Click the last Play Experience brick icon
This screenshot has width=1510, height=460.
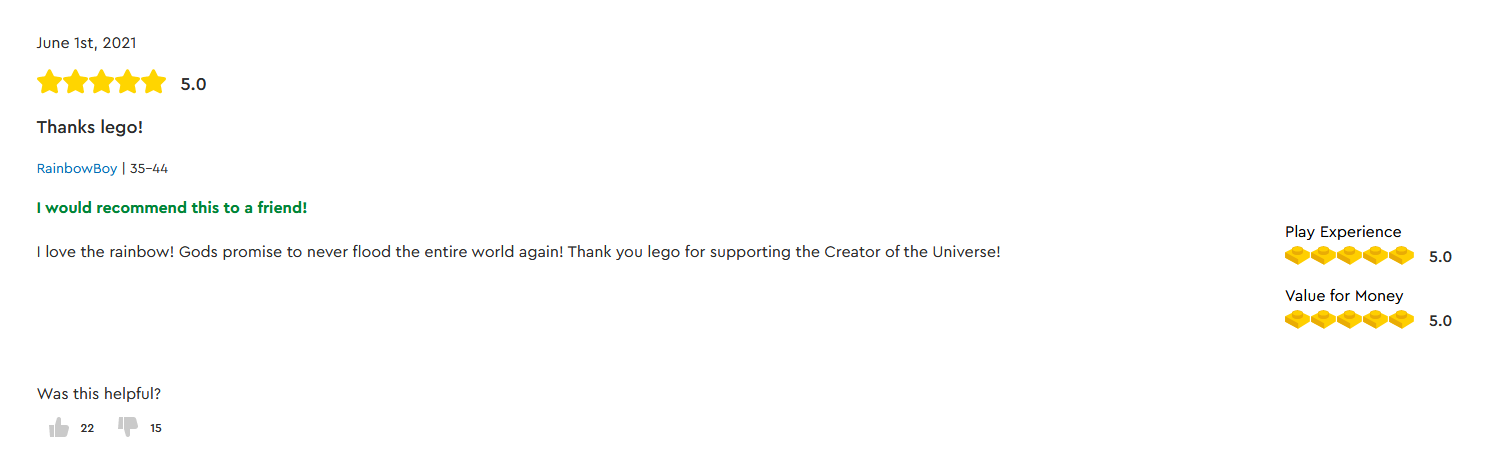tap(1401, 256)
